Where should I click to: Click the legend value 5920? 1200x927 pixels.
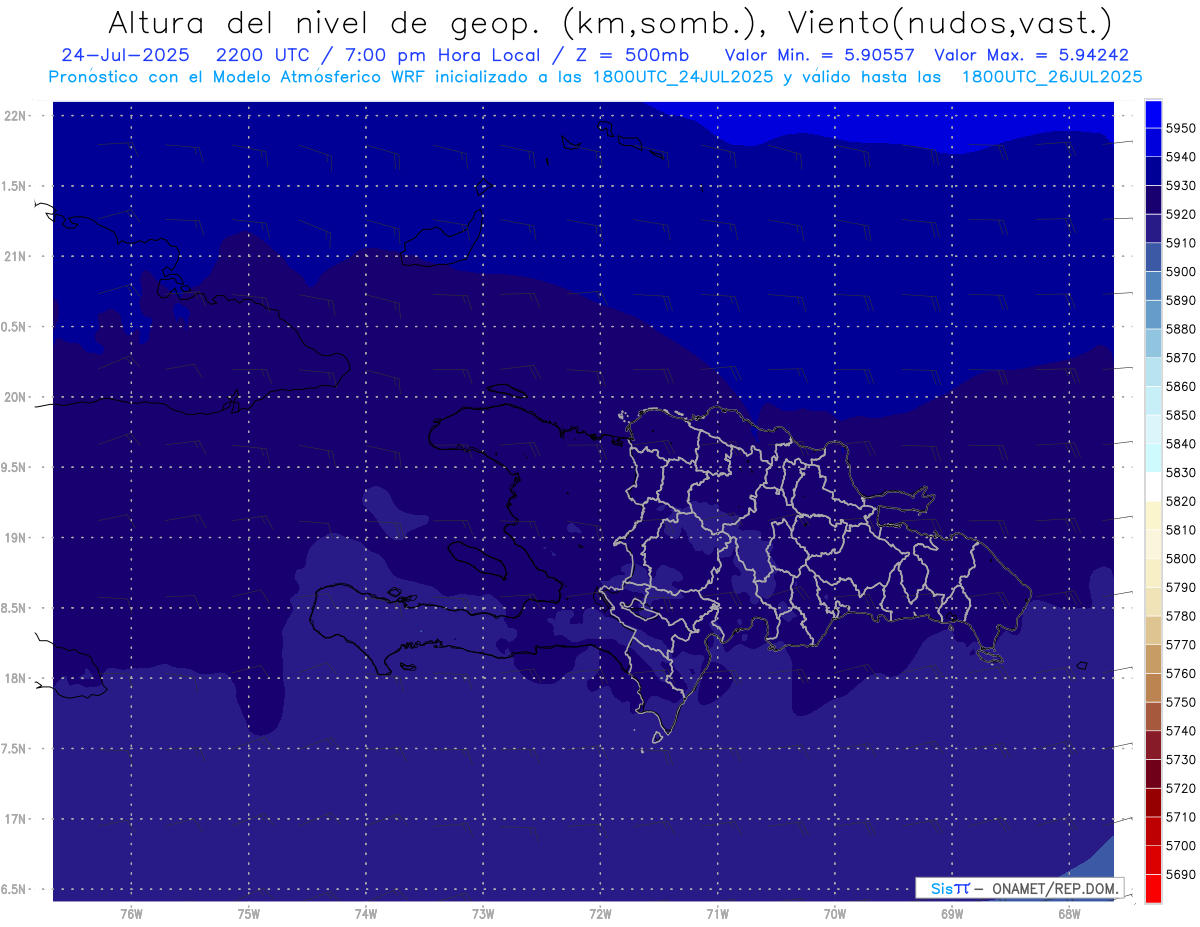(1181, 214)
